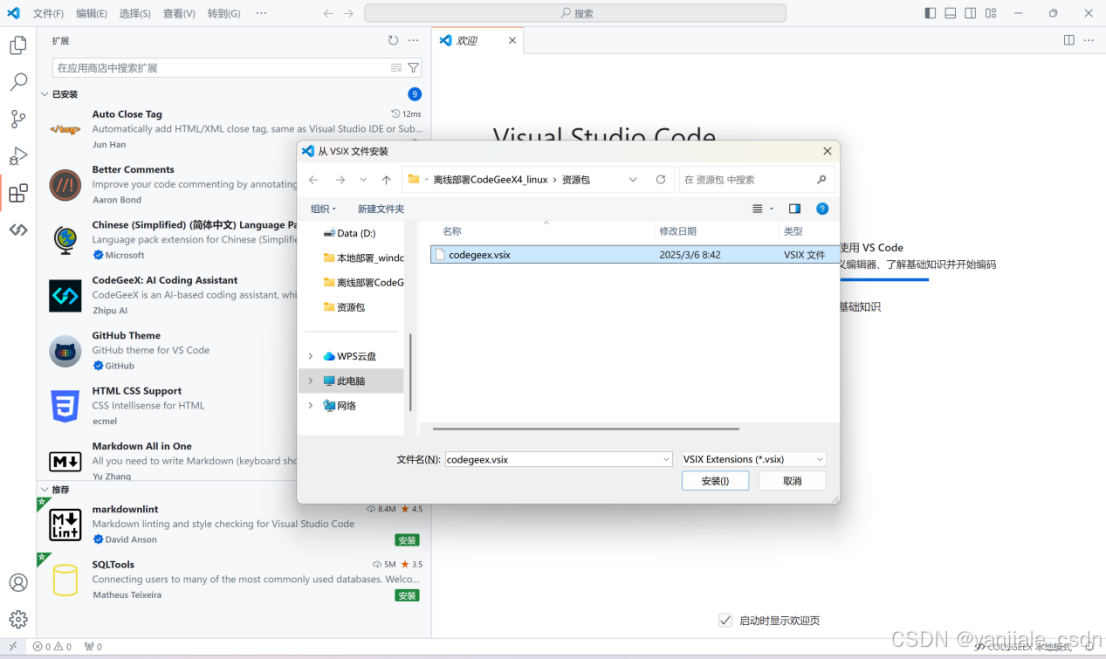The width and height of the screenshot is (1106, 659).
Task: Open the Source Control panel
Action: point(18,118)
